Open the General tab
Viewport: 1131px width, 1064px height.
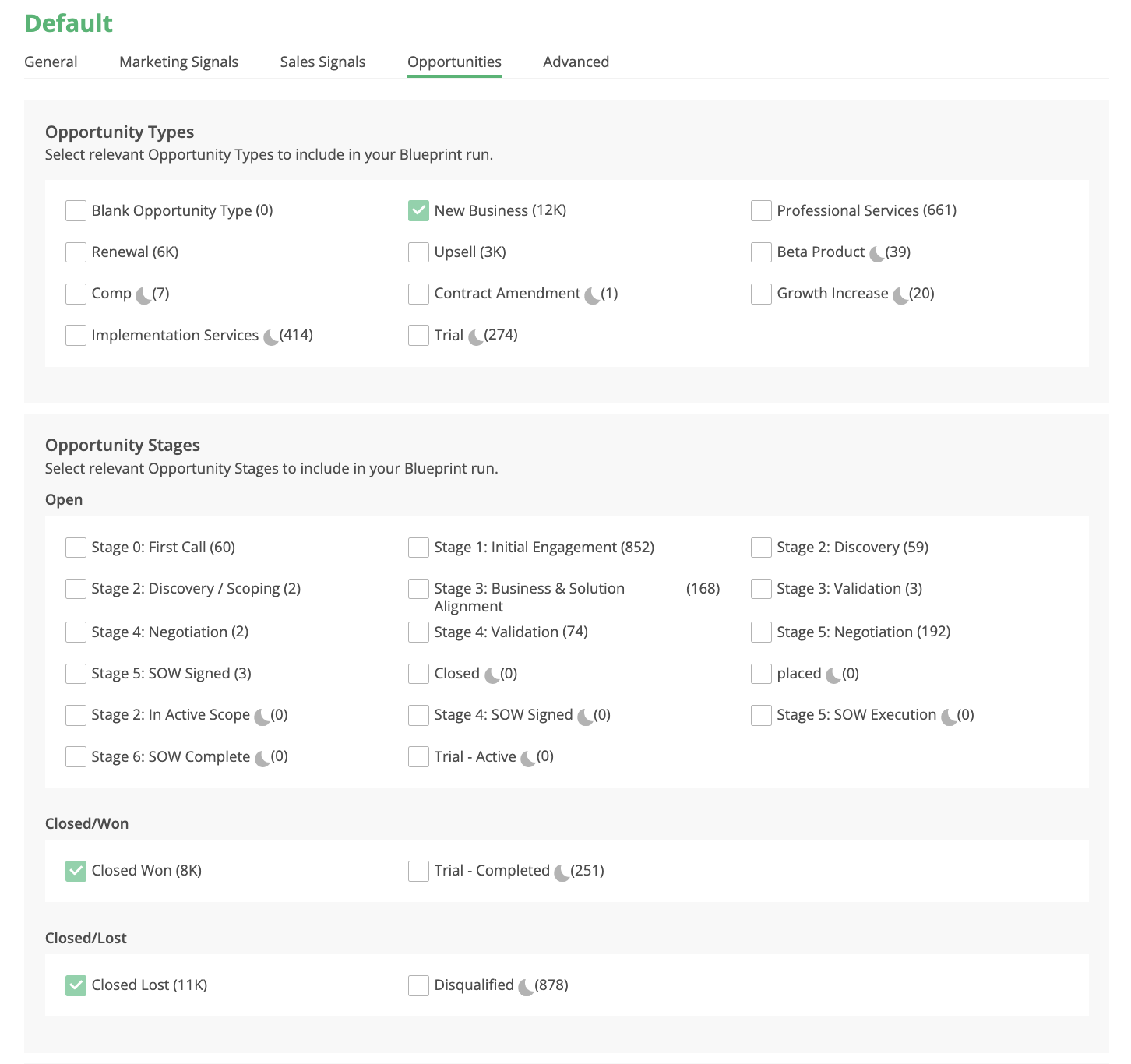51,62
